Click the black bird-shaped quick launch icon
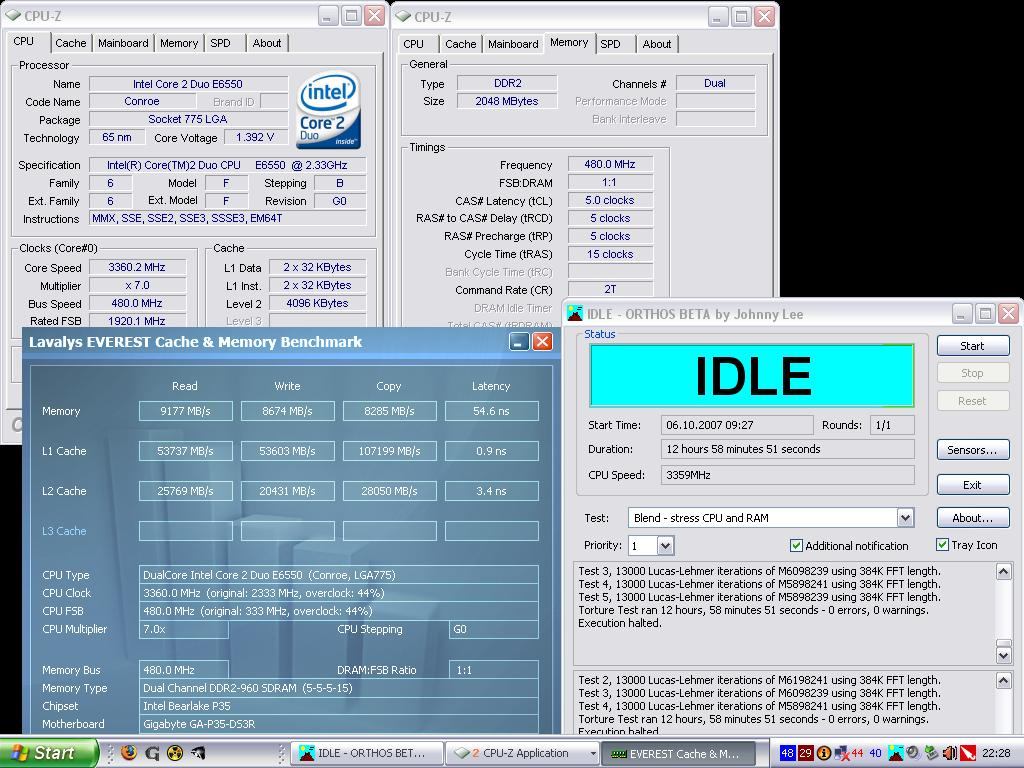The image size is (1024, 768). click(x=197, y=753)
